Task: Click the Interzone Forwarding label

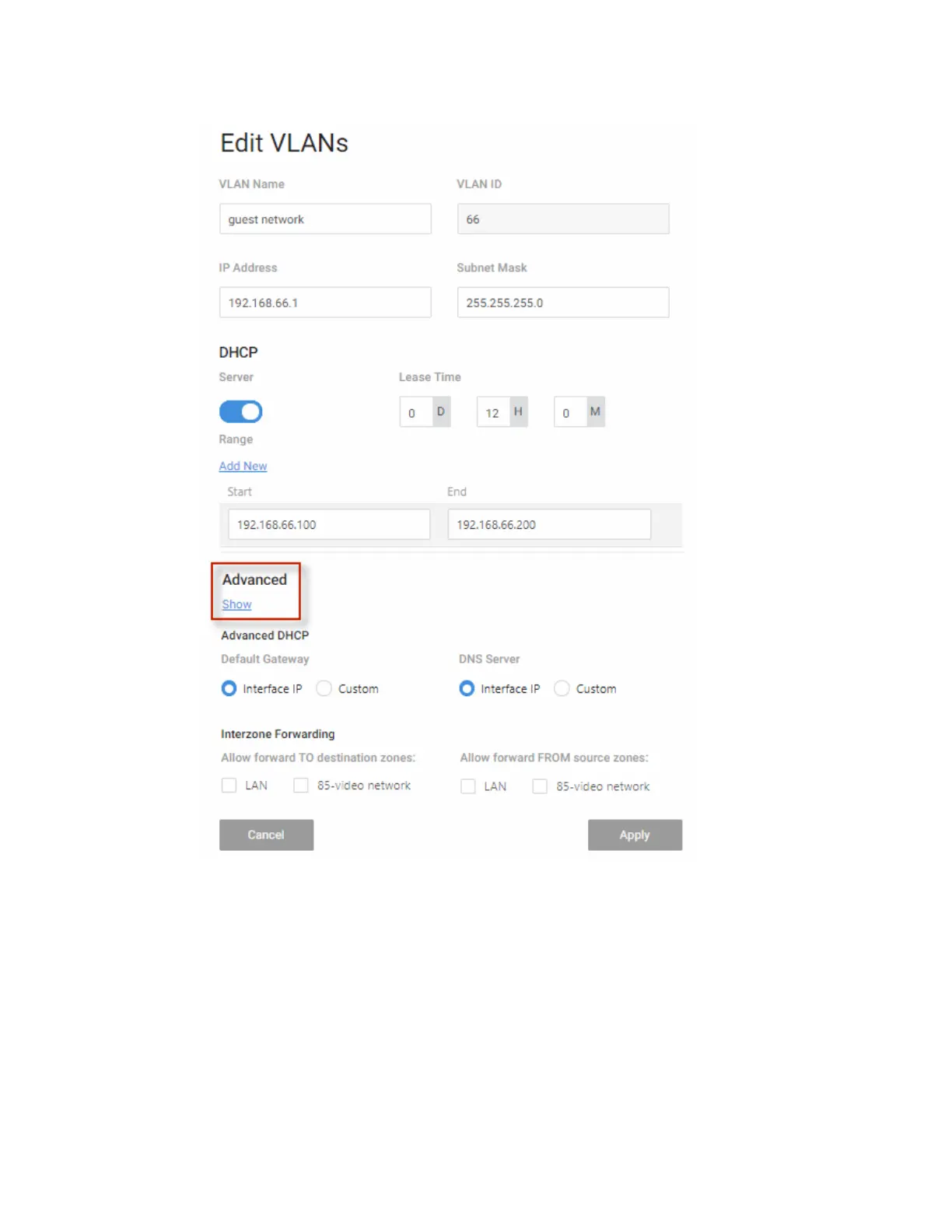Action: pos(278,734)
